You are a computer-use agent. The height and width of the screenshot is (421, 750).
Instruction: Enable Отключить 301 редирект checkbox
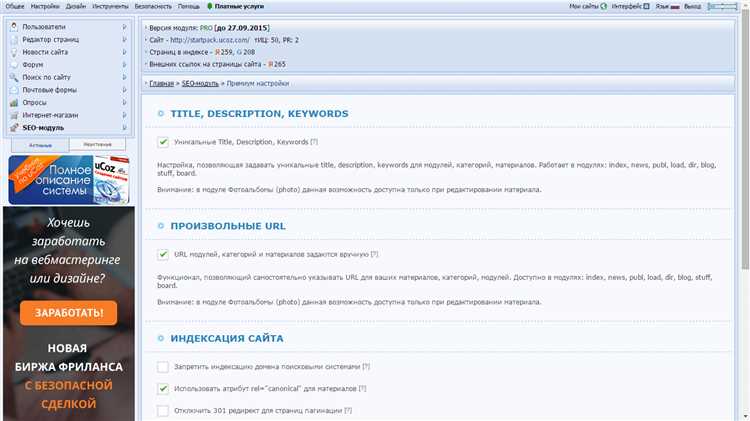pyautogui.click(x=163, y=410)
